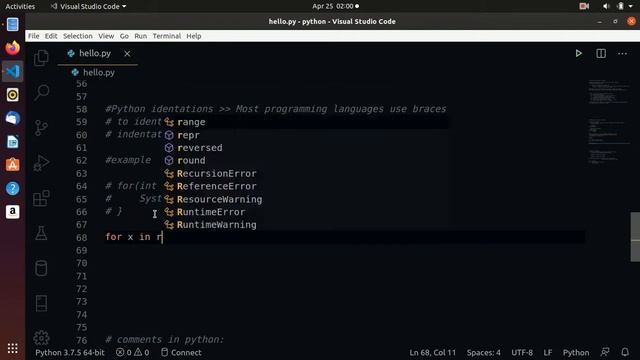
Task: Click the editor vertical scrollbar thumb
Action: [x=635, y=237]
